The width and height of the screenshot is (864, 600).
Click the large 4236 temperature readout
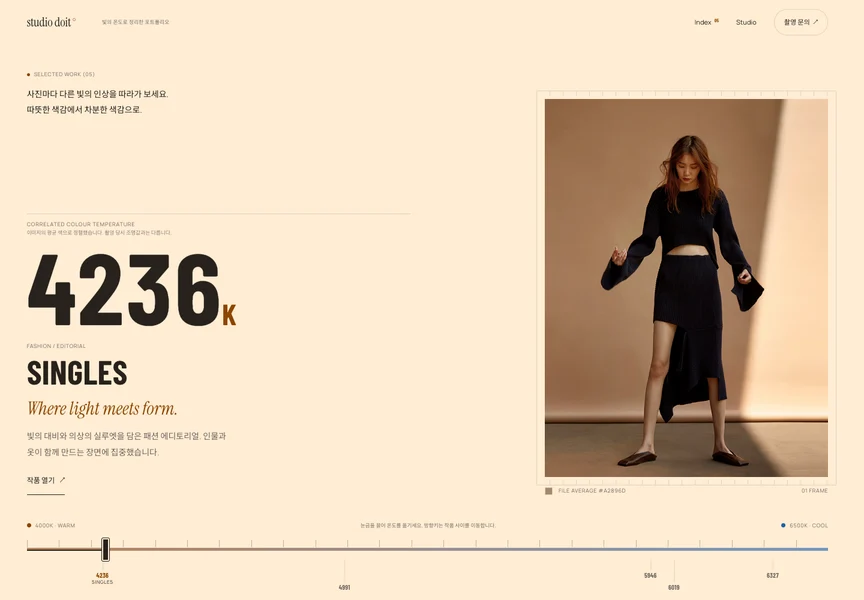coord(131,290)
